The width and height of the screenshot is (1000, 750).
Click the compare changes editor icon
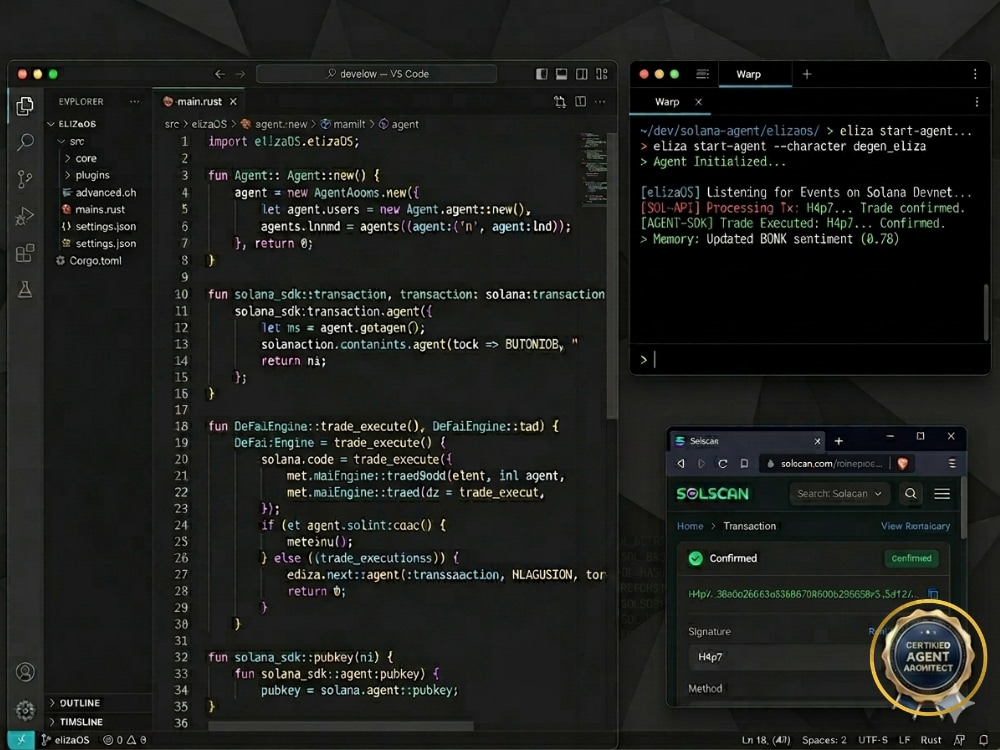(560, 101)
